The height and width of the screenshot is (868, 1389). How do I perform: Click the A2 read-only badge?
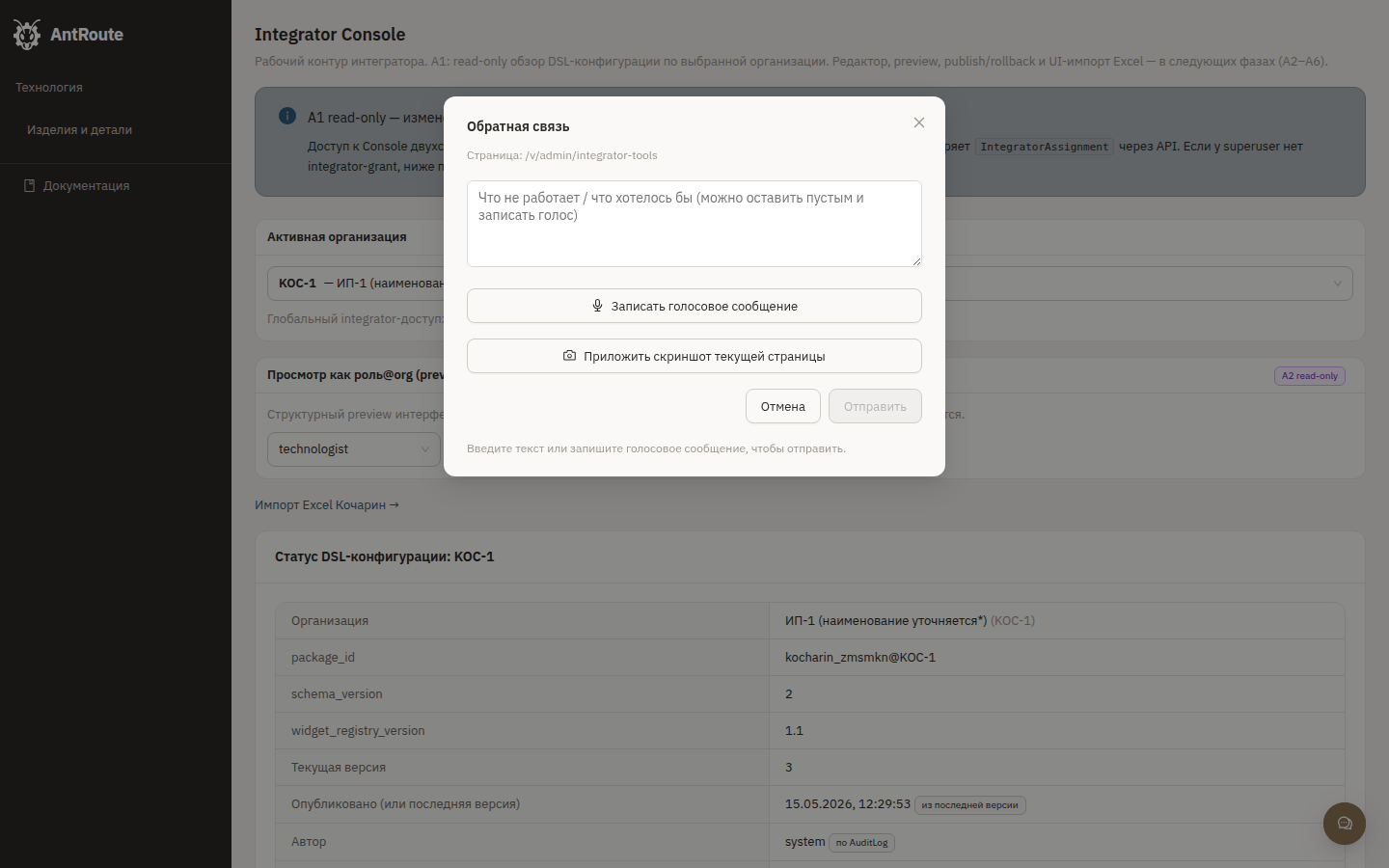coord(1310,376)
